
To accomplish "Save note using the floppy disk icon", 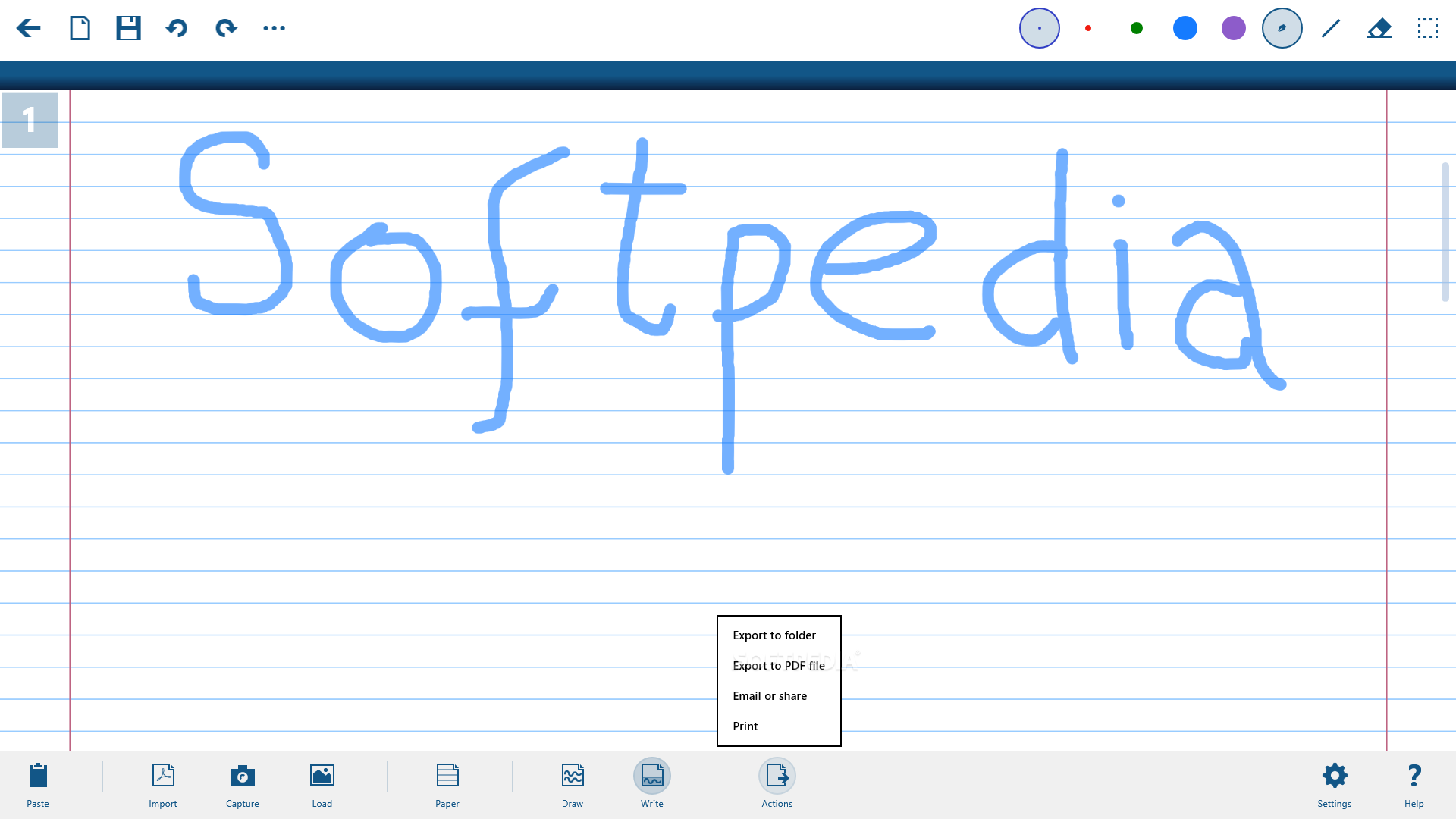I will pyautogui.click(x=128, y=29).
